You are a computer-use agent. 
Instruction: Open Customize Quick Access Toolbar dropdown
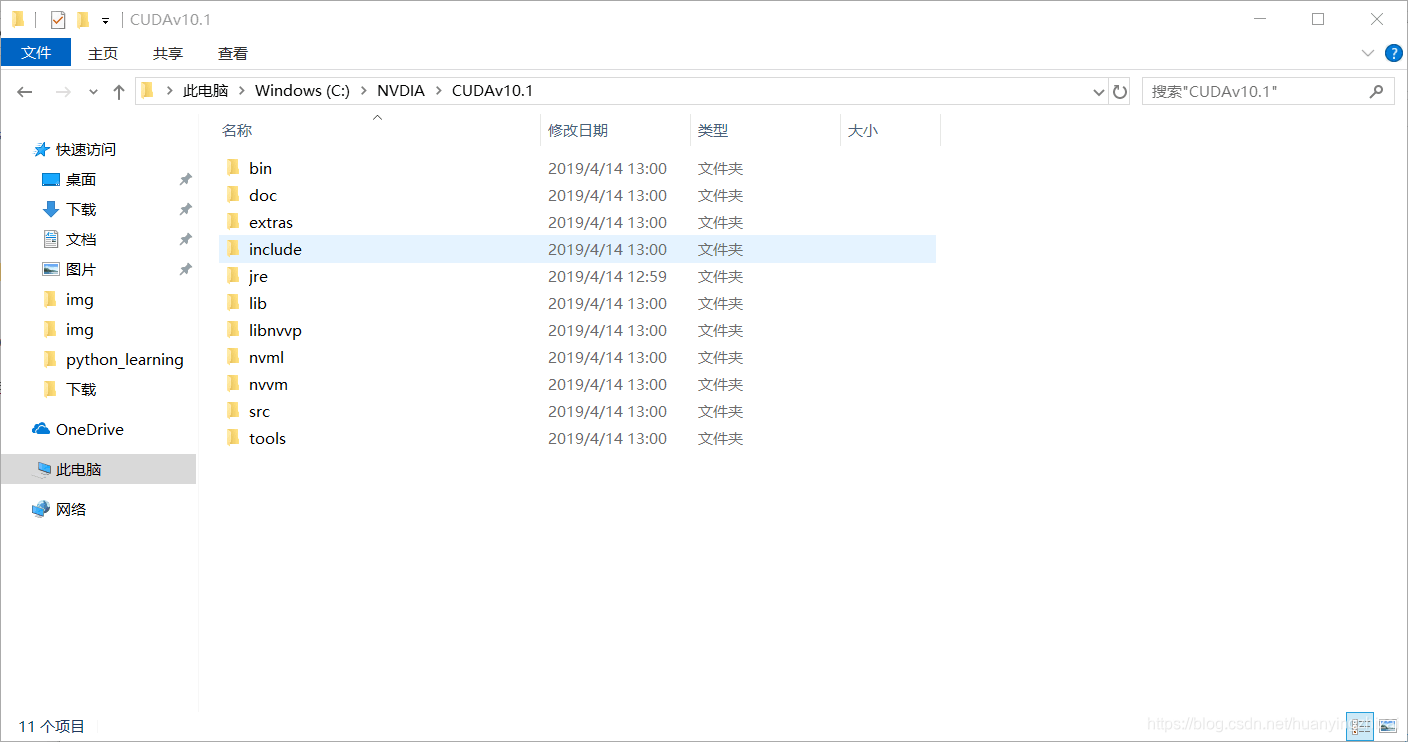(105, 20)
